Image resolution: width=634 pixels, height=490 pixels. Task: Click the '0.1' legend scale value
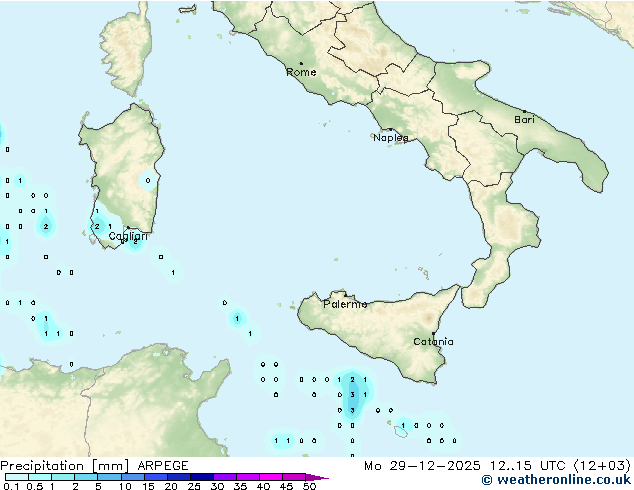pos(11,486)
